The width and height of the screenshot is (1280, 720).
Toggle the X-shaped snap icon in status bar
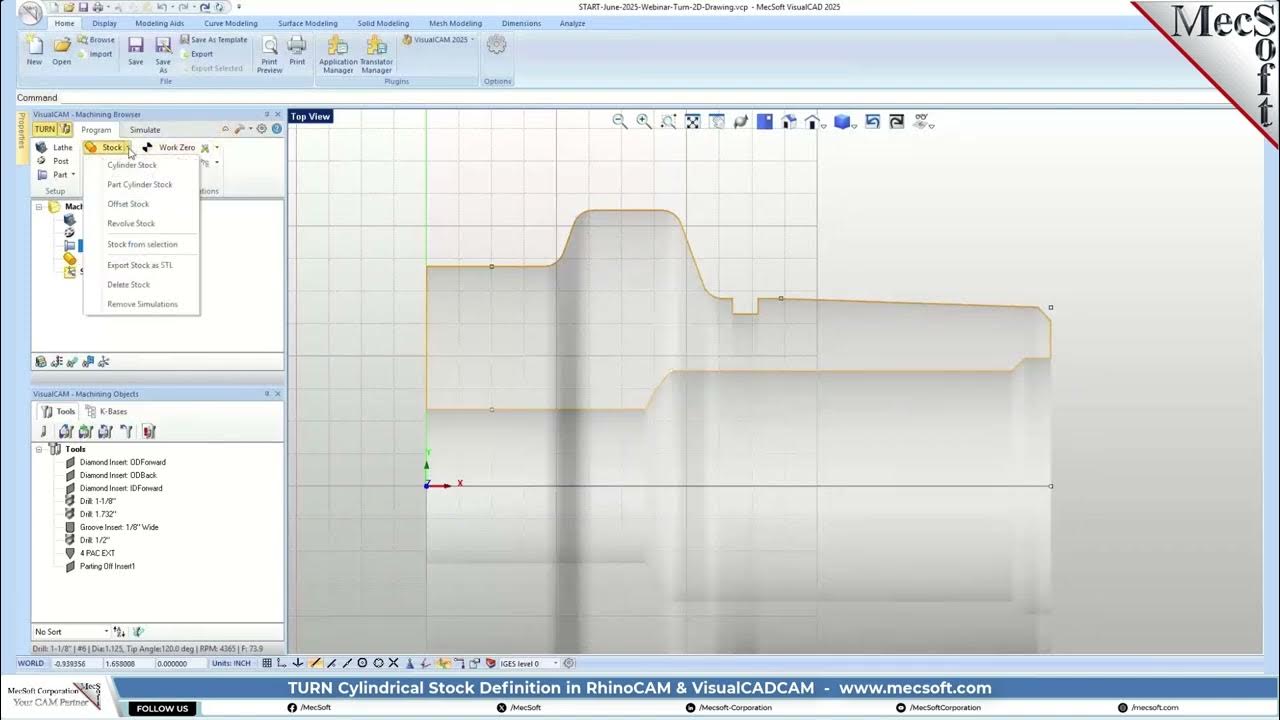pyautogui.click(x=394, y=663)
